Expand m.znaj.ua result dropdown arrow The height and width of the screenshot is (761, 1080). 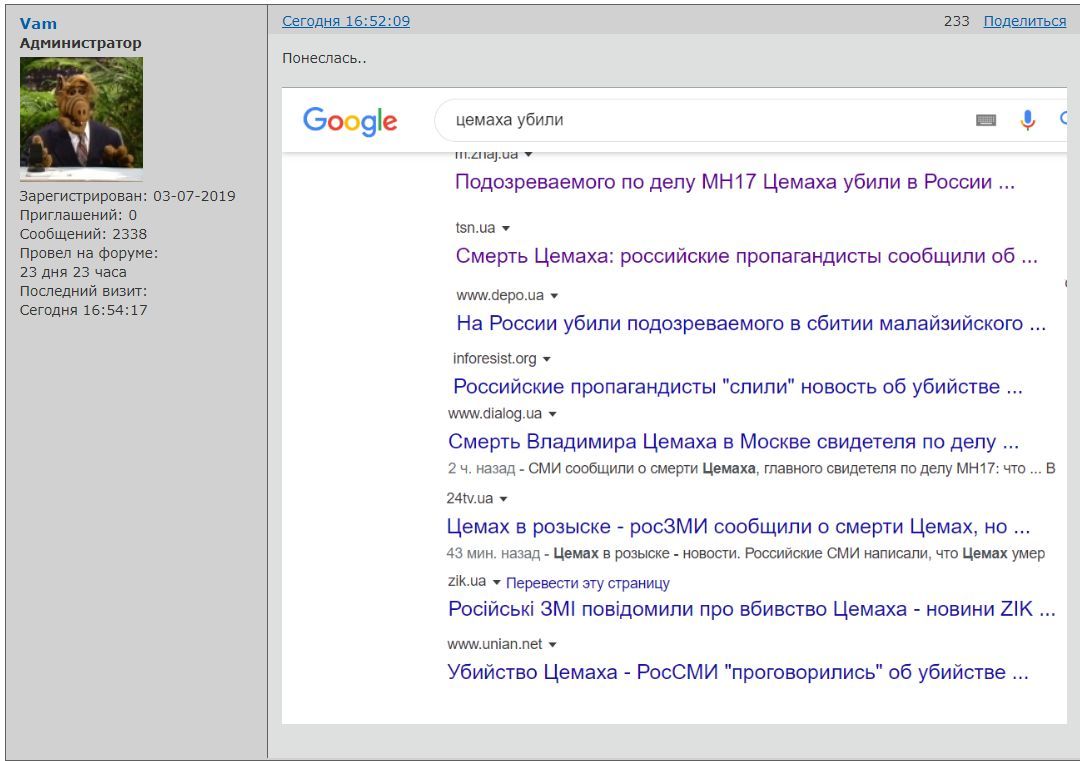pyautogui.click(x=528, y=154)
